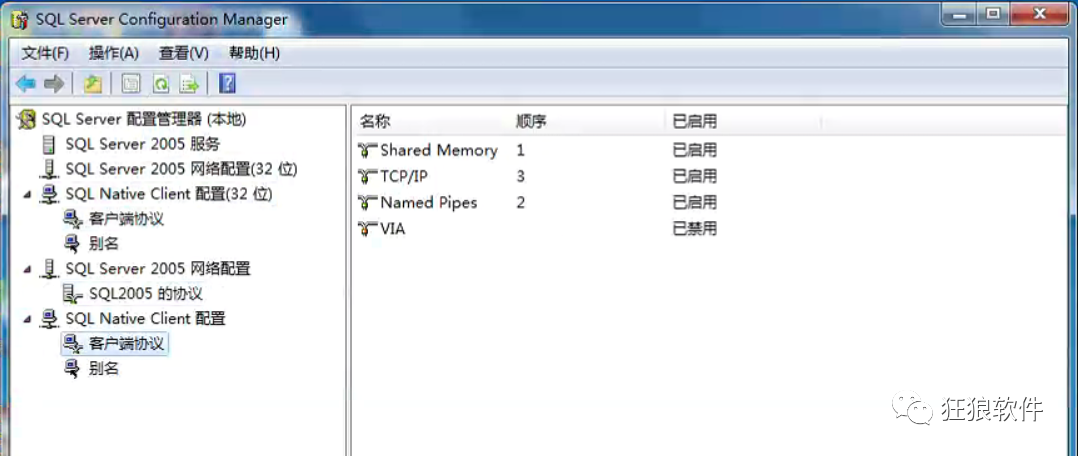Click the SQL2005 的协议 node icon
This screenshot has width=1078, height=456.
click(x=72, y=294)
